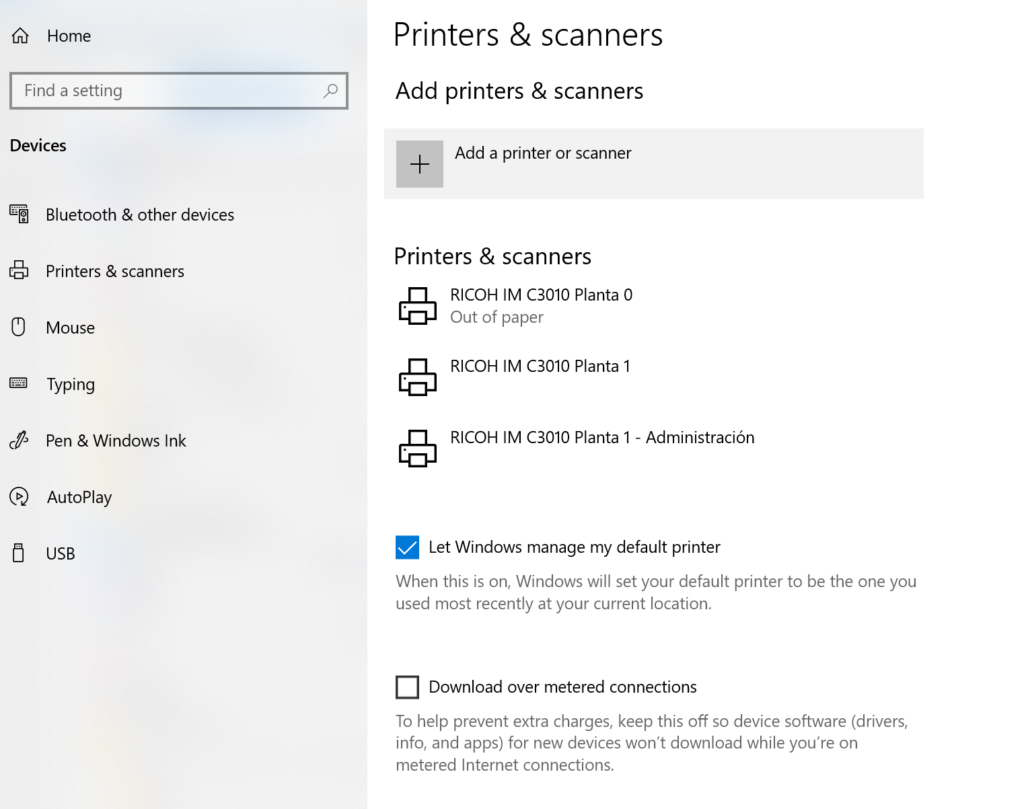
Task: Click the Typing keyboard icon
Action: (x=18, y=383)
